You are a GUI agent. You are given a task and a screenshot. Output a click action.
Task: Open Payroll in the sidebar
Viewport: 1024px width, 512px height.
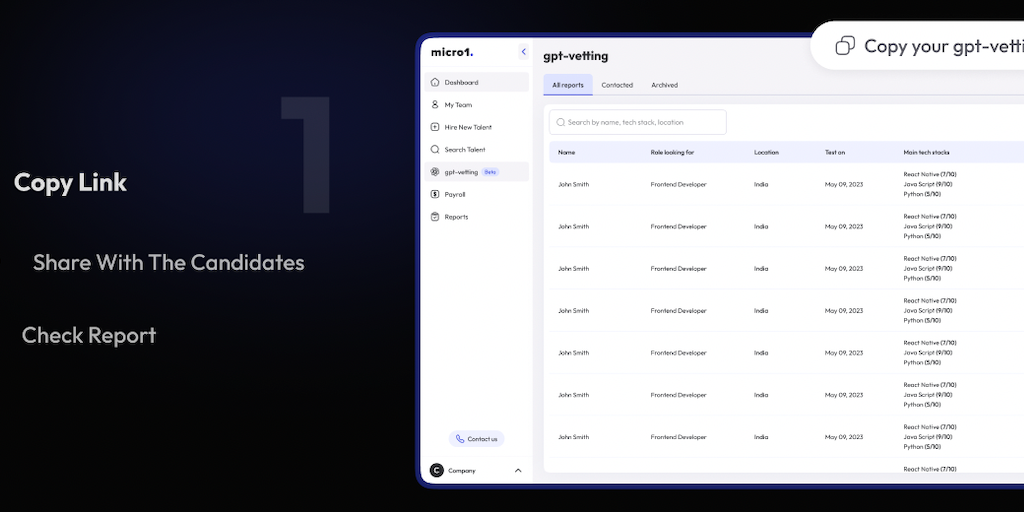(x=477, y=194)
